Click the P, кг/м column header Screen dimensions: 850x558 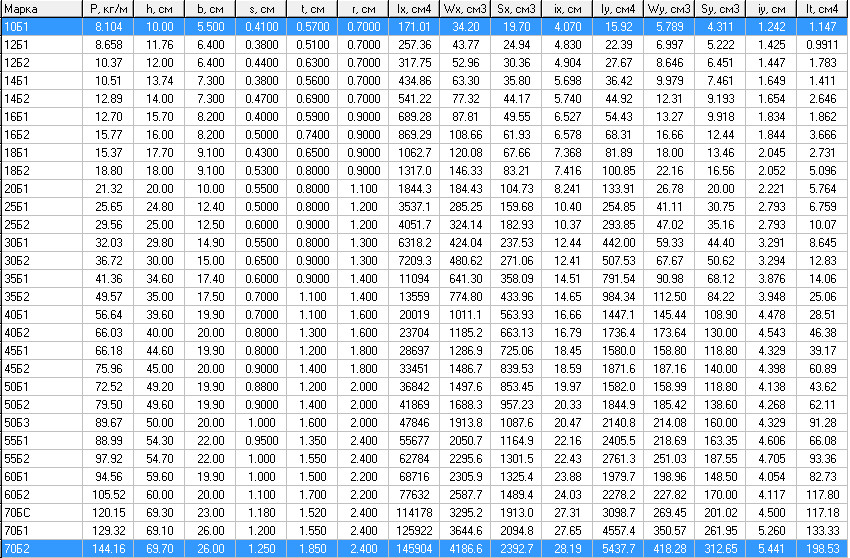point(108,9)
